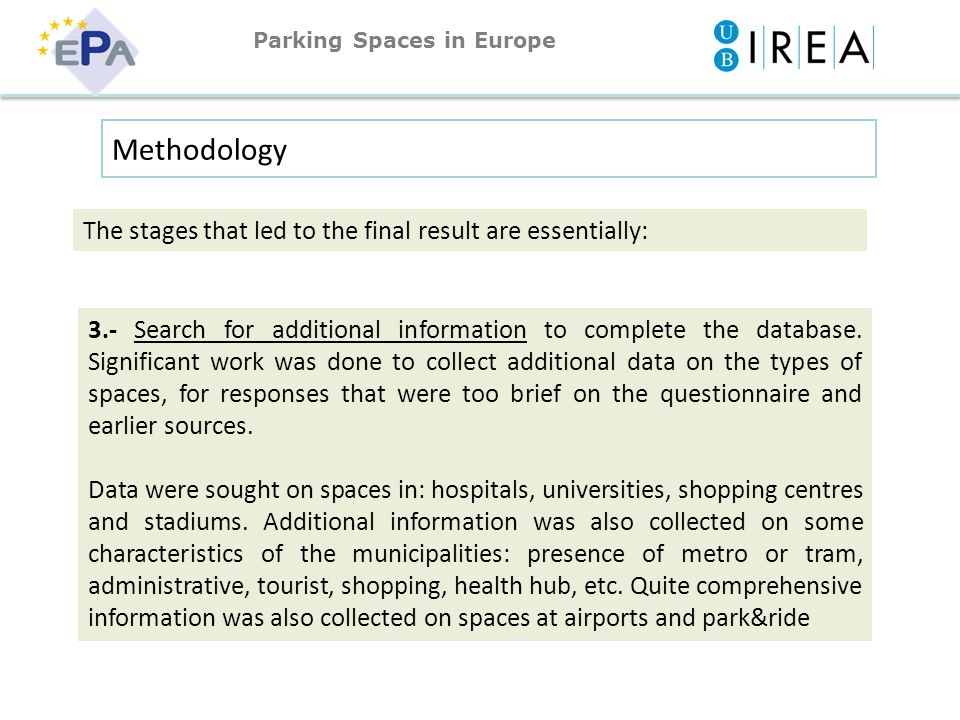Click the EPA logo with yellow stars

[x=88, y=50]
